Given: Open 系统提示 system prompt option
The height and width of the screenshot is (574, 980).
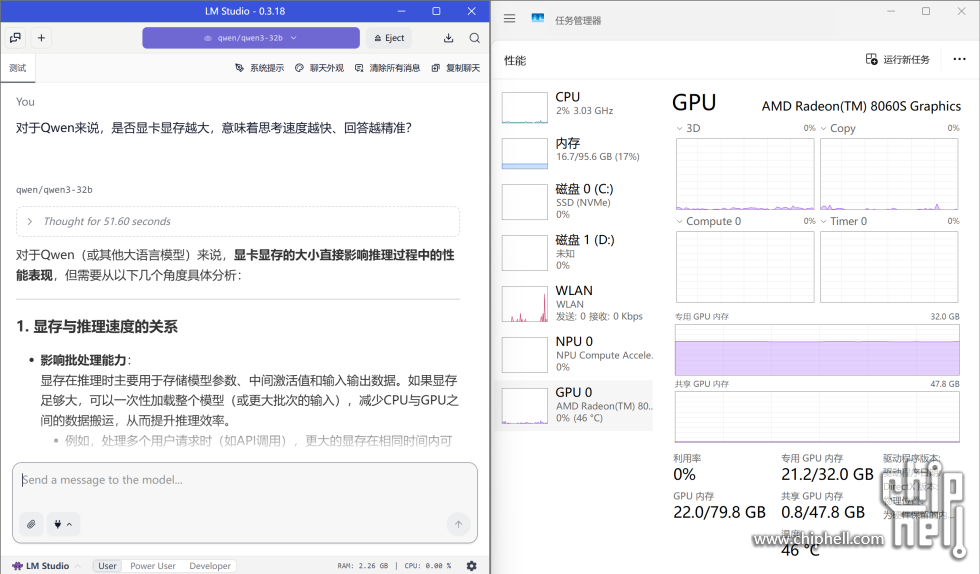Looking at the screenshot, I should coord(259,68).
